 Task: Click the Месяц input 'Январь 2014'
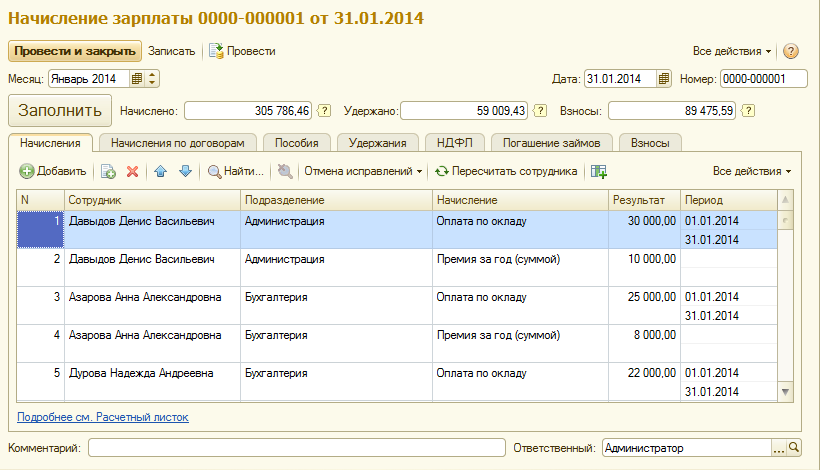point(89,79)
